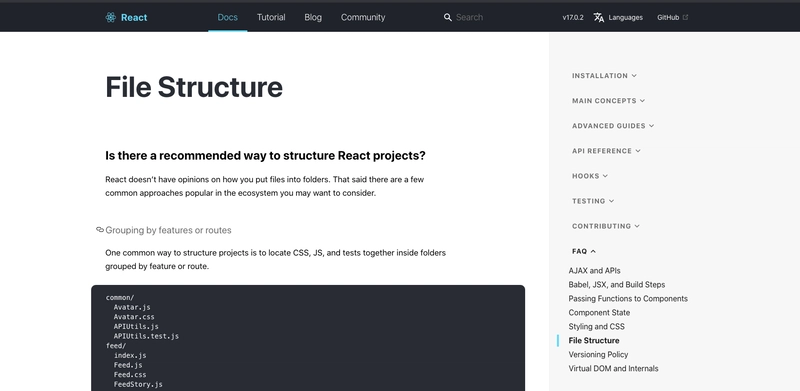Click anchor link icon beside Grouping heading

point(100,230)
